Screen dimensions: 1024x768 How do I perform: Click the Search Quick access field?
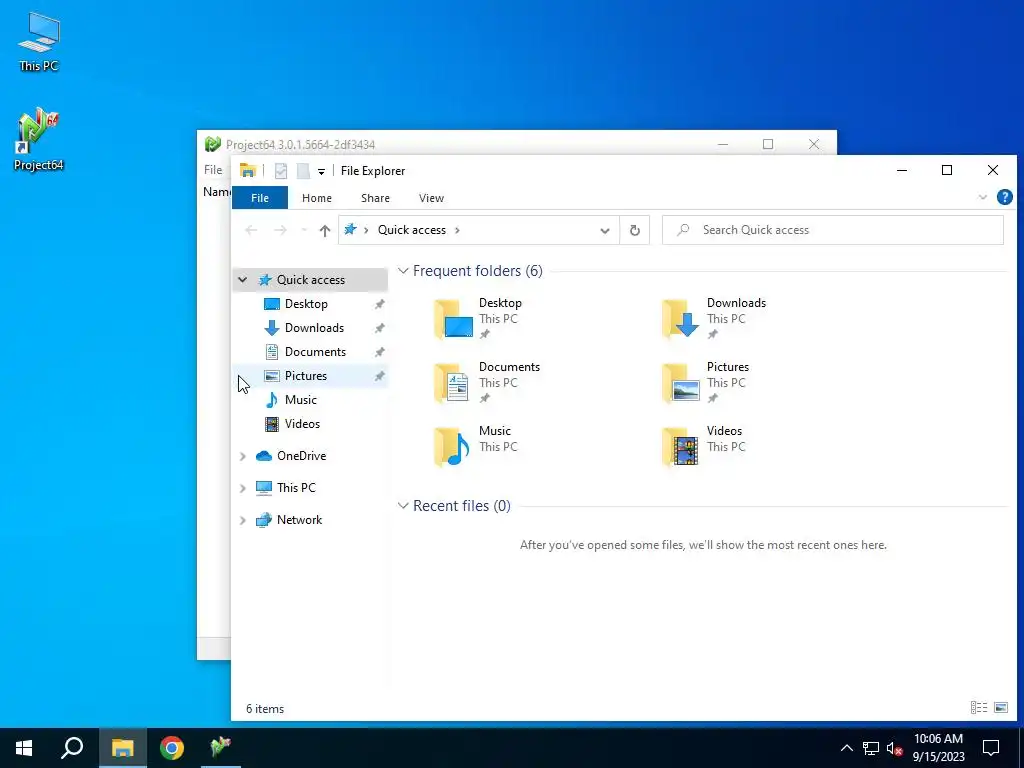[x=833, y=230]
